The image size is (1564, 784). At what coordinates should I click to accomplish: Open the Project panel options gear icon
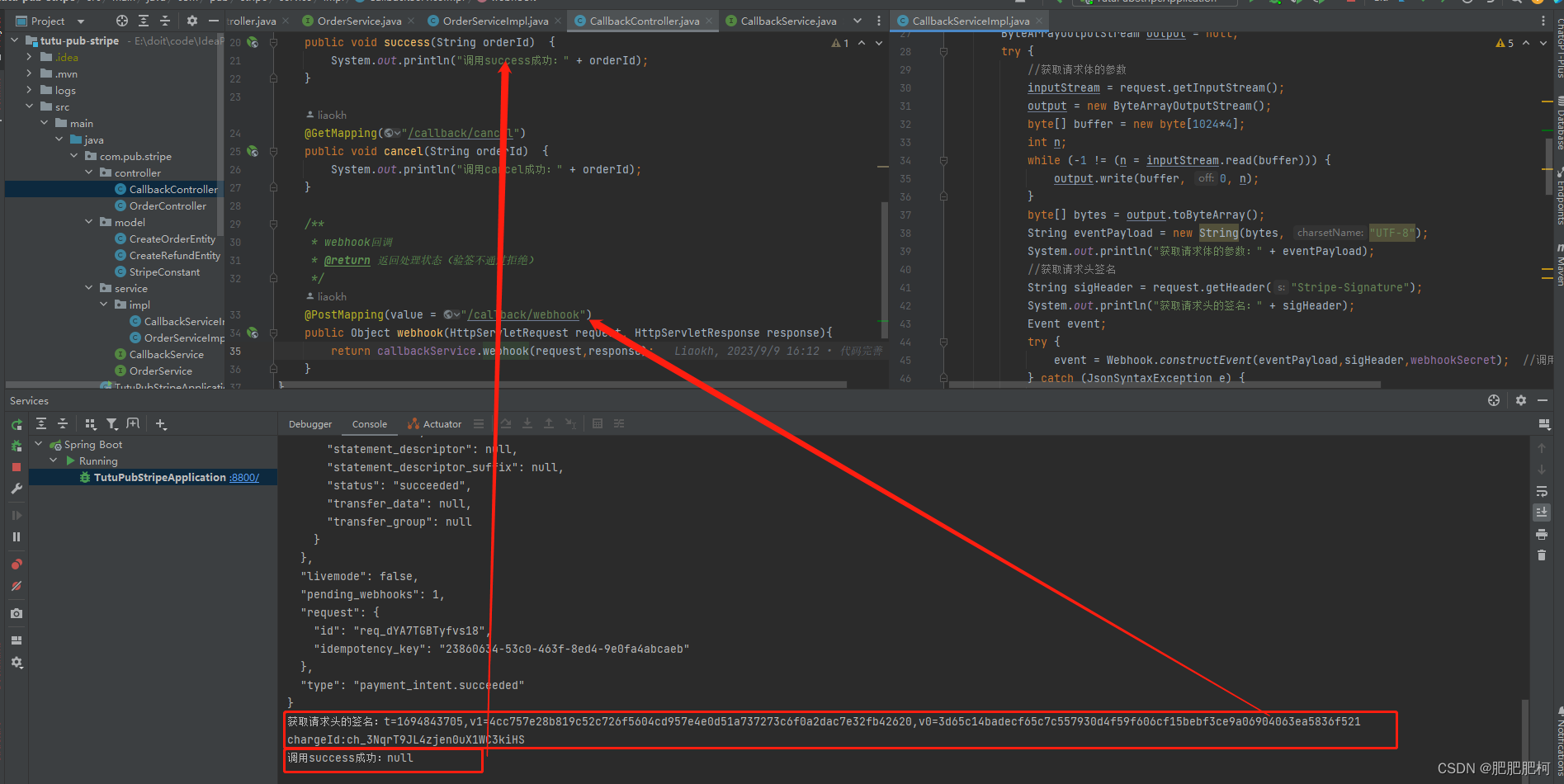191,21
